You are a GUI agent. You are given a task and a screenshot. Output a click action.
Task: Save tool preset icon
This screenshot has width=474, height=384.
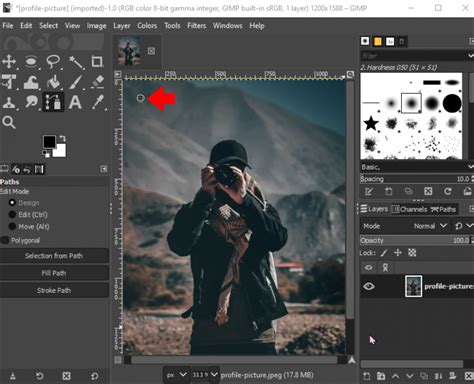pyautogui.click(x=13, y=376)
